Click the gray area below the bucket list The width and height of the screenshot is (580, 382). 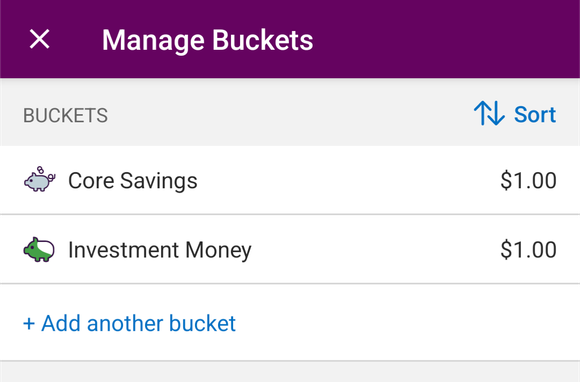[x=290, y=372]
